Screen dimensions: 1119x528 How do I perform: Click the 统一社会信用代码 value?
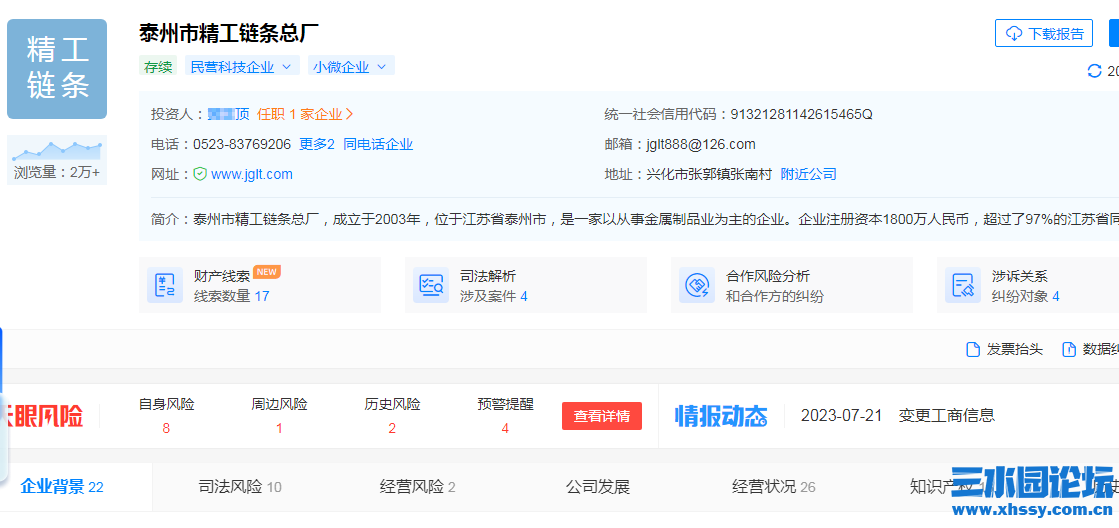[x=800, y=114]
